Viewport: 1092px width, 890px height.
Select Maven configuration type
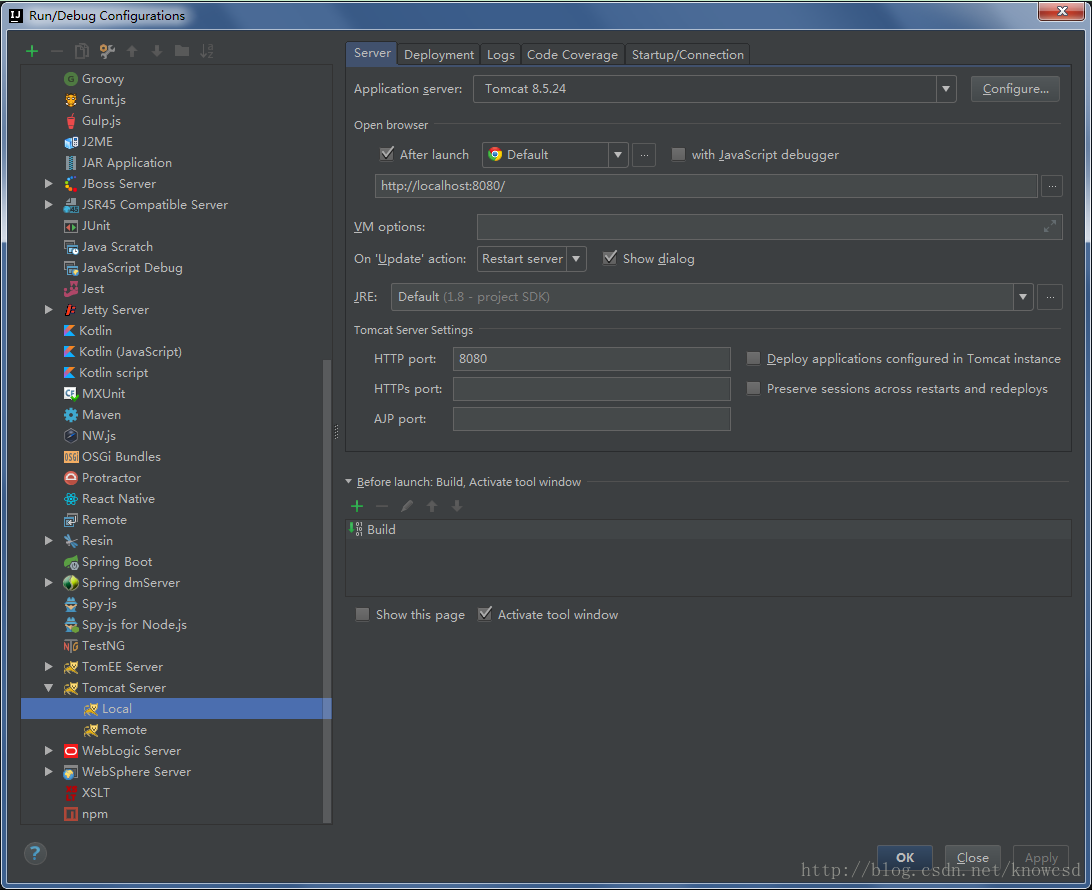[x=101, y=414]
